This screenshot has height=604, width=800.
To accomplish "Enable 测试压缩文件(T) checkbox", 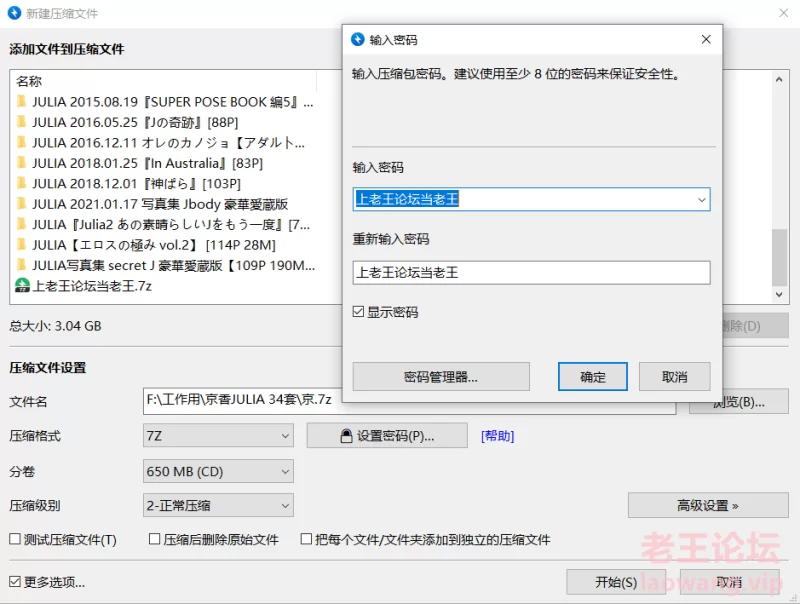I will pyautogui.click(x=15, y=539).
